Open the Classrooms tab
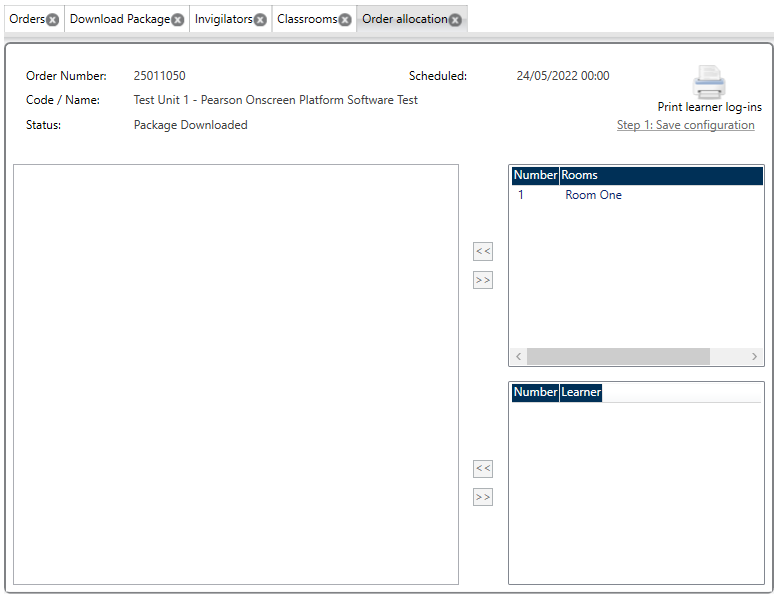 (306, 19)
